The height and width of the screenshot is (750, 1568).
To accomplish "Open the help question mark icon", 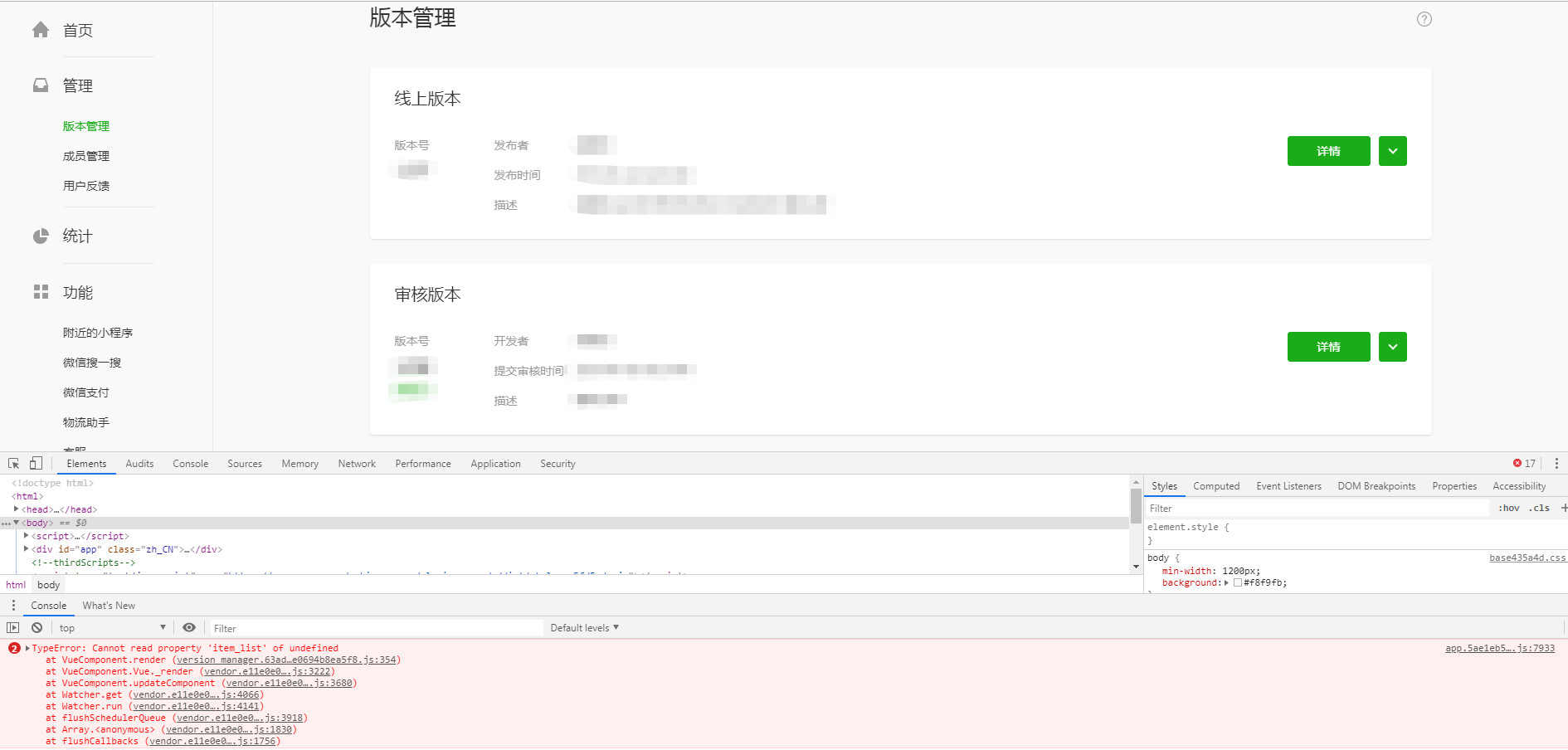I will click(x=1424, y=19).
